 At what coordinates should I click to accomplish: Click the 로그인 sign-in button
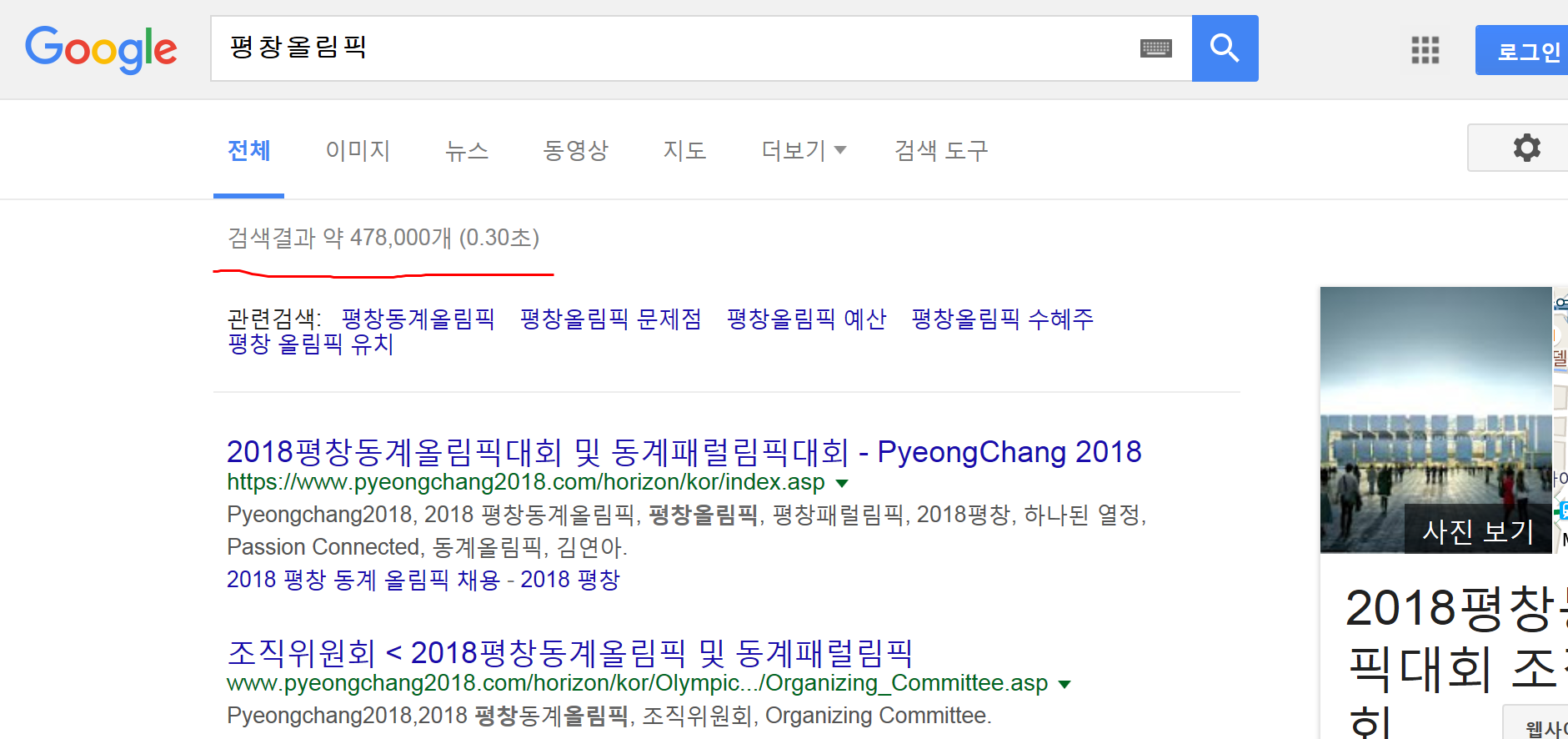1527,51
